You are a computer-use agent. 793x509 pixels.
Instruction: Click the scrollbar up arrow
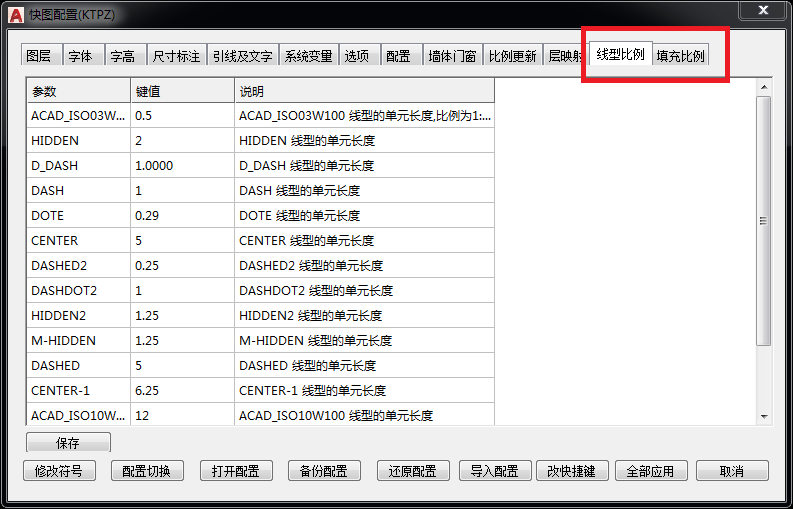click(x=764, y=88)
